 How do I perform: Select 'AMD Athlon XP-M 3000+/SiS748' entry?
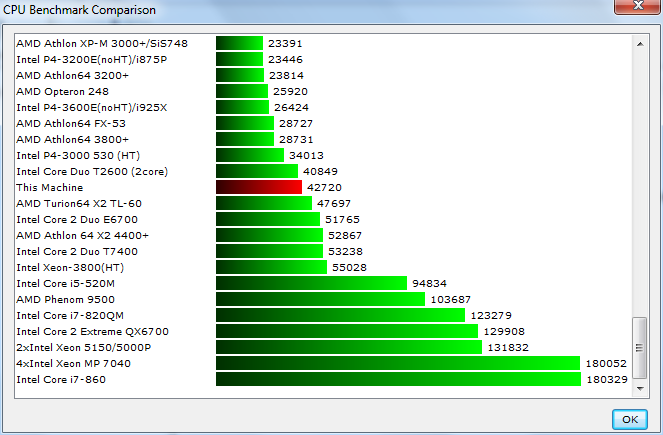pyautogui.click(x=102, y=43)
